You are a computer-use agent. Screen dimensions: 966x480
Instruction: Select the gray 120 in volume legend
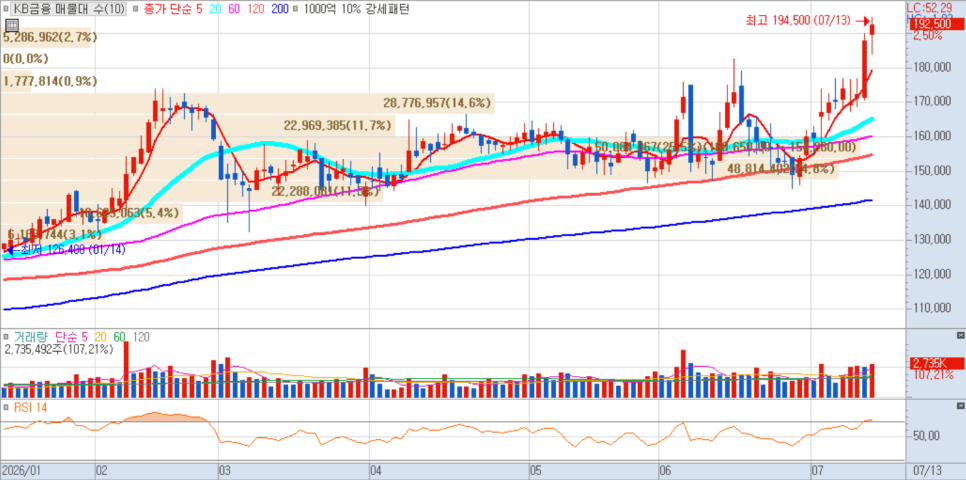point(141,336)
